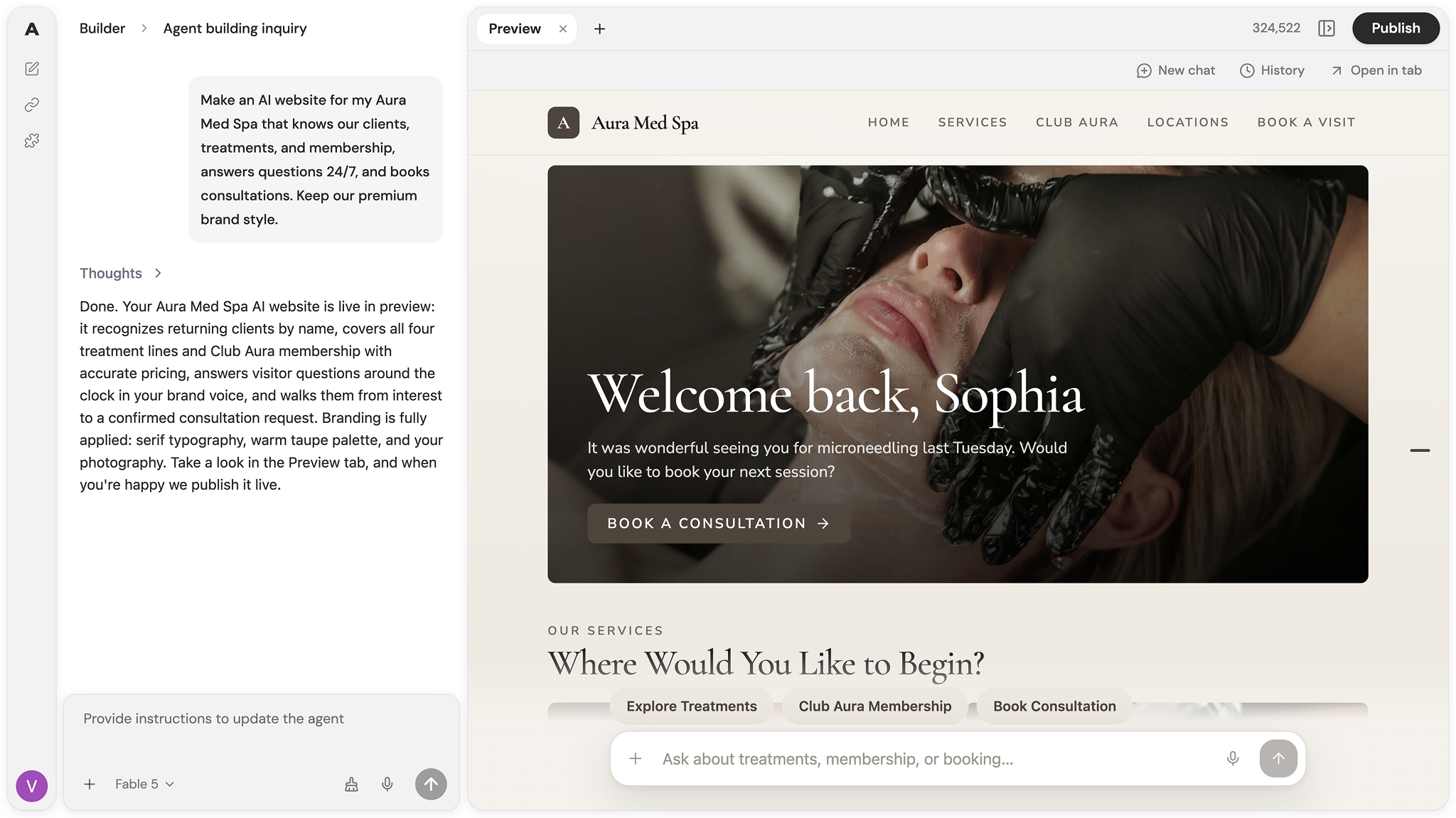Click the Builder breadcrumb

(x=102, y=28)
